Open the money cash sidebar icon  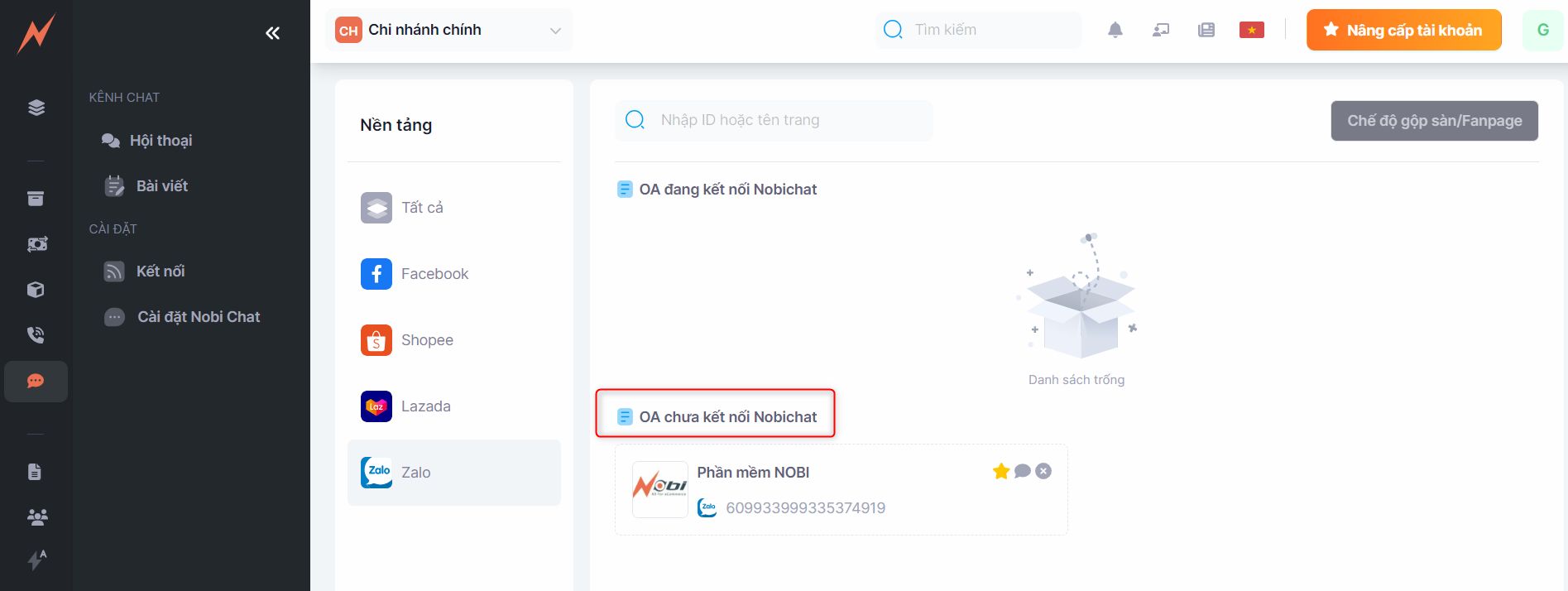pos(37,244)
